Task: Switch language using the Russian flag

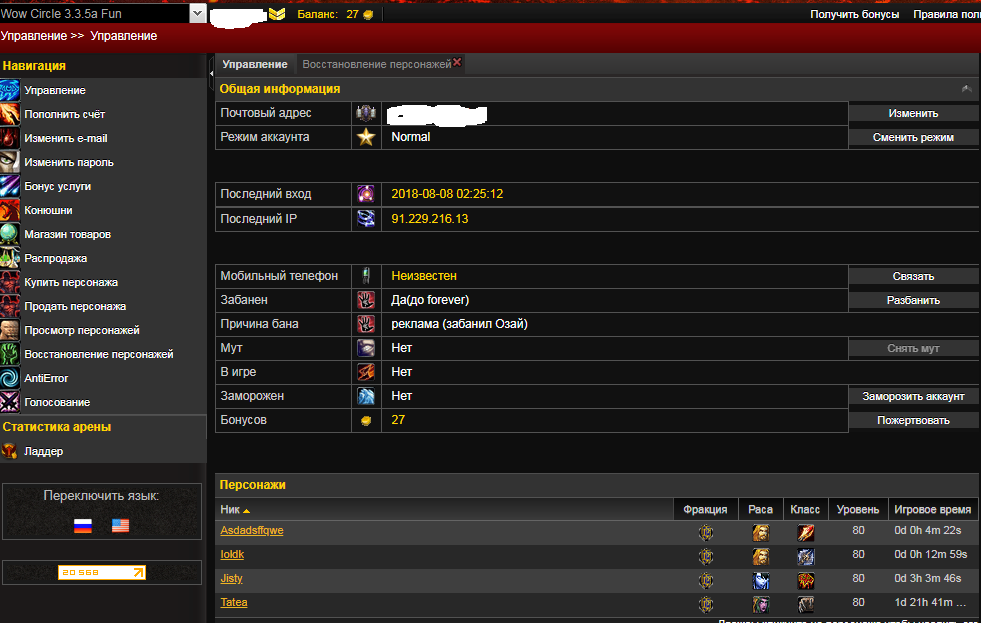Action: [x=84, y=525]
